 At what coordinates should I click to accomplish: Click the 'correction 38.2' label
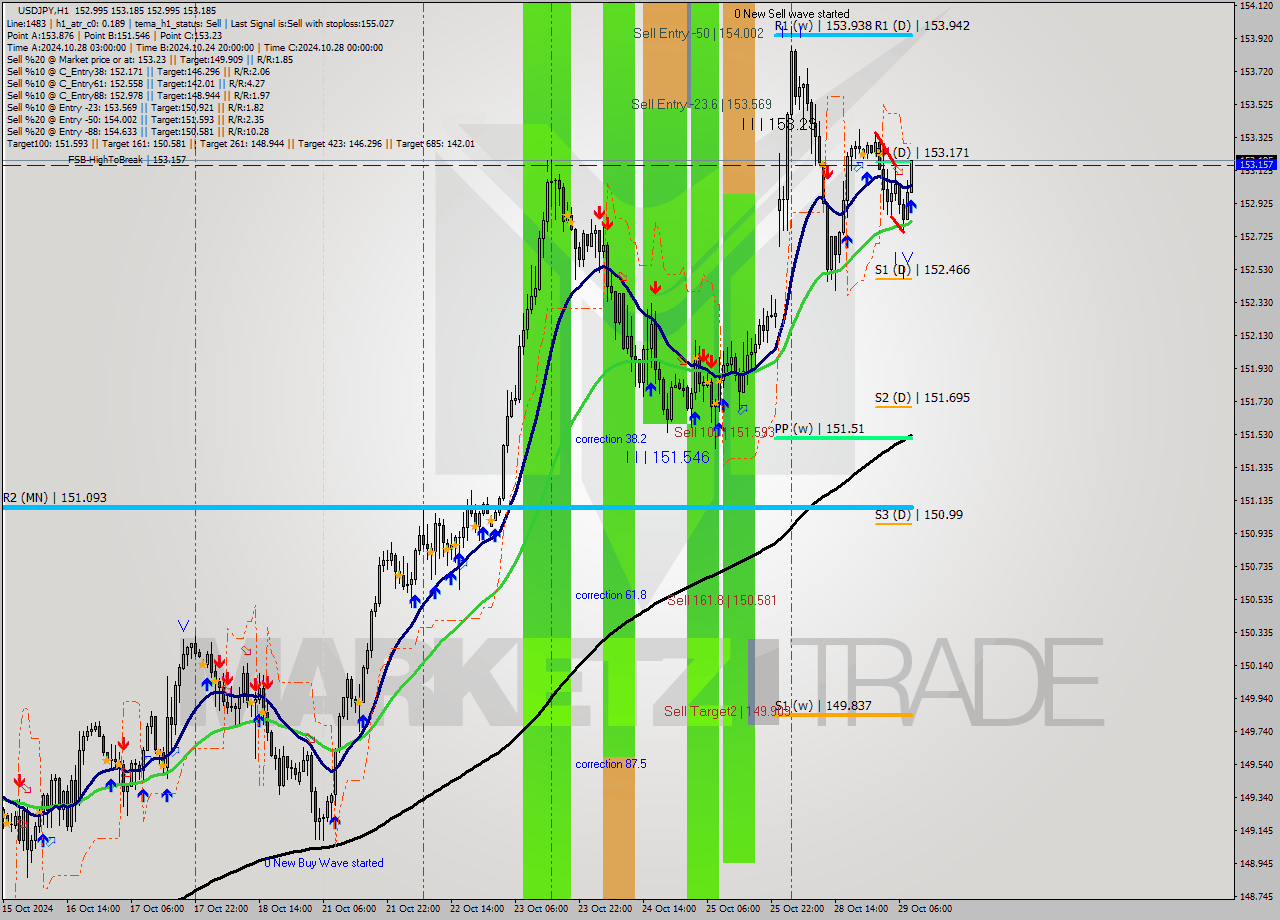[x=611, y=439]
